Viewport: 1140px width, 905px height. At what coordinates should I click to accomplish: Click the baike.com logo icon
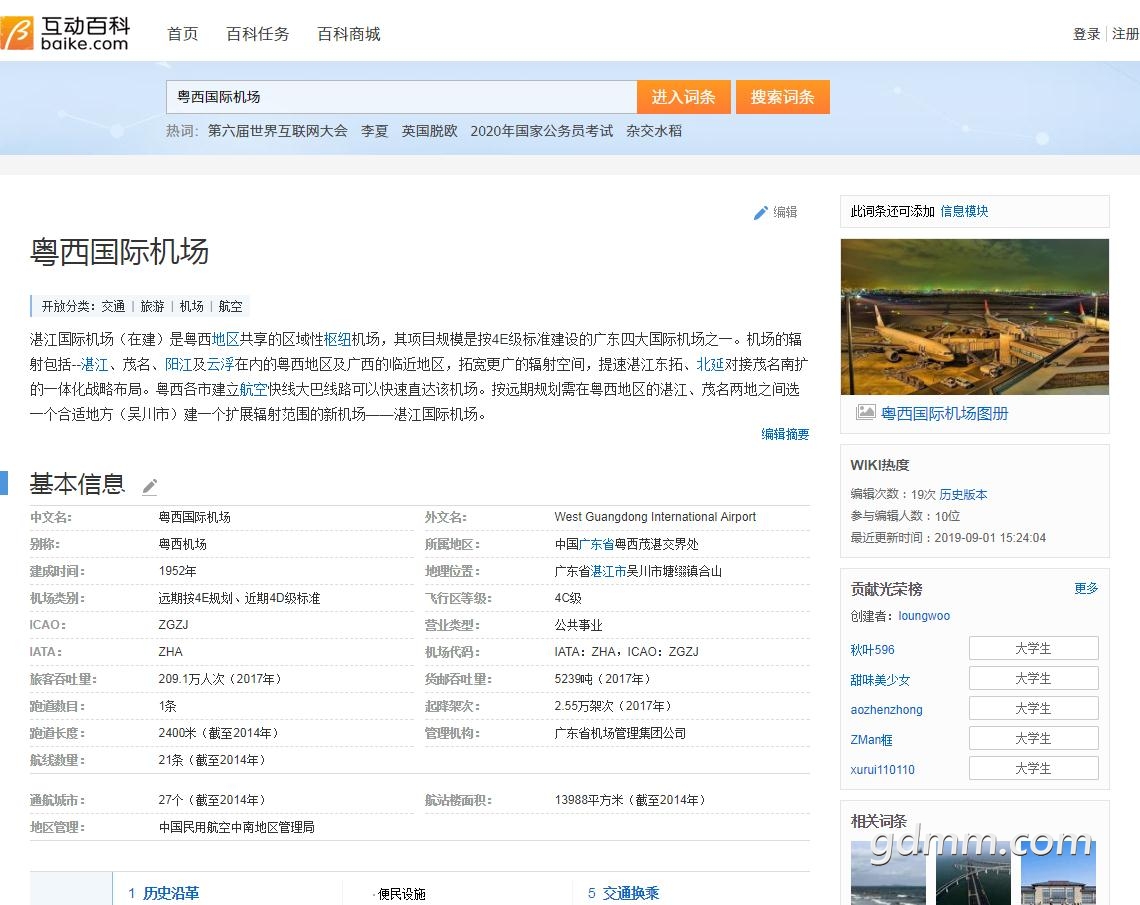[18, 33]
